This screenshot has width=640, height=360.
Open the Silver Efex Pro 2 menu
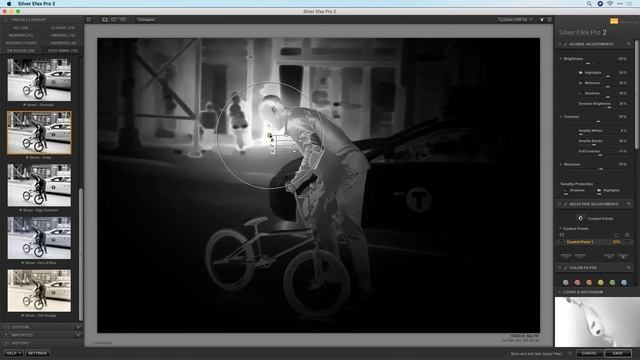36,4
